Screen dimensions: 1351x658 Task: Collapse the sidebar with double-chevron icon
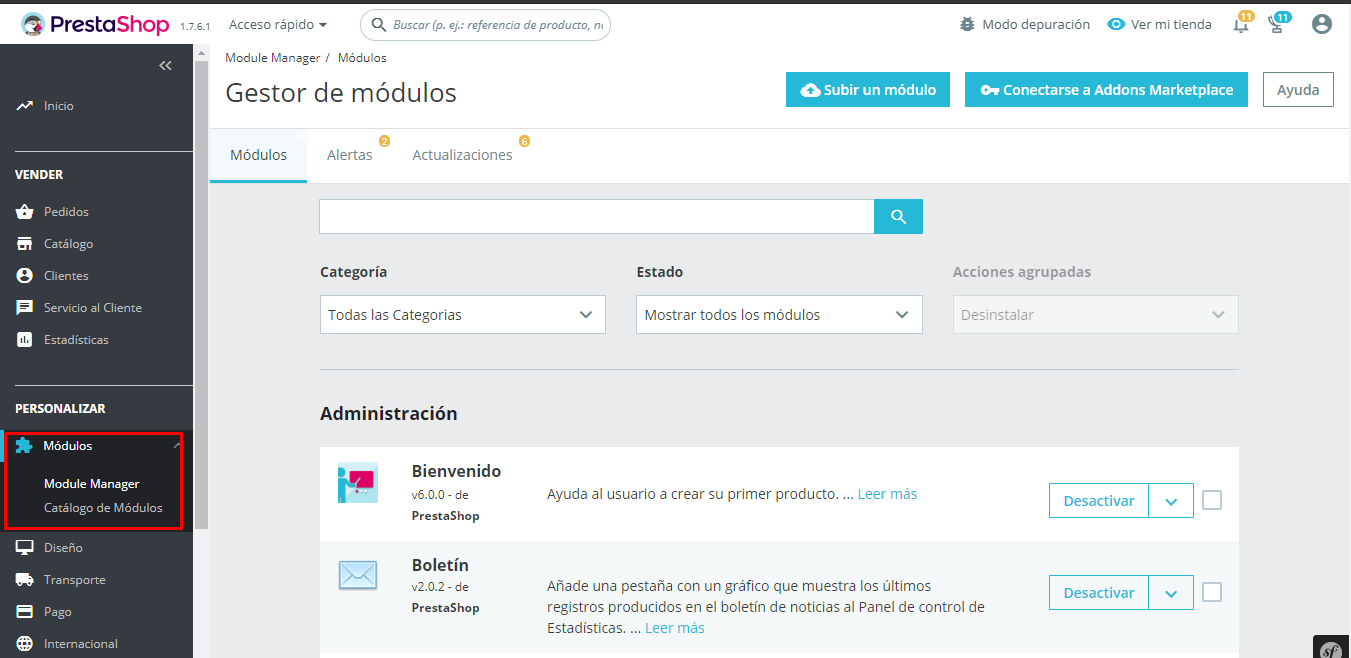point(165,66)
